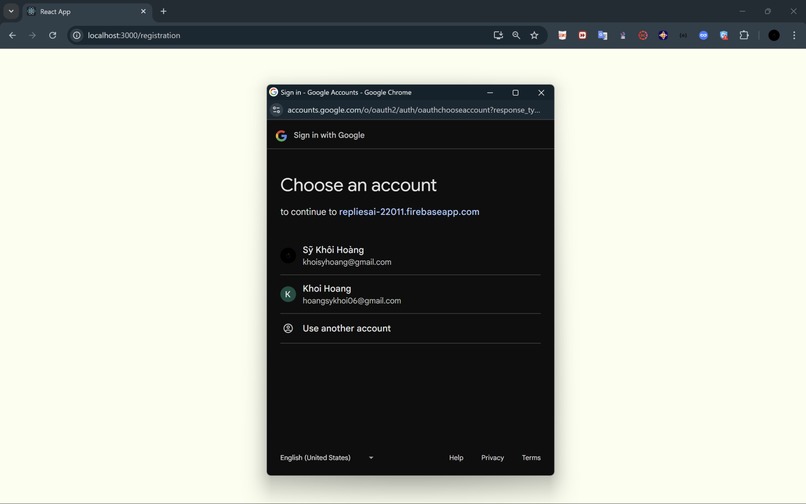Click the Google G logo in header
This screenshot has width=806, height=504.
281,135
